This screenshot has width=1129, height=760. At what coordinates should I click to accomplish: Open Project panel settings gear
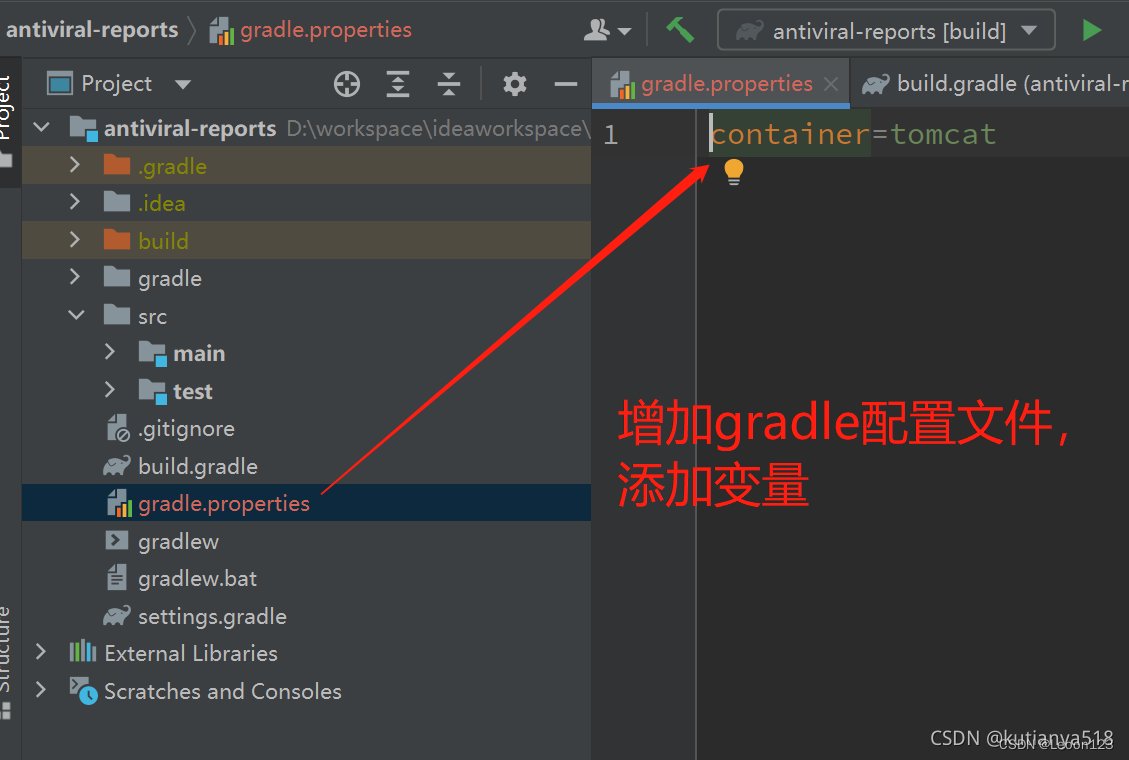514,84
